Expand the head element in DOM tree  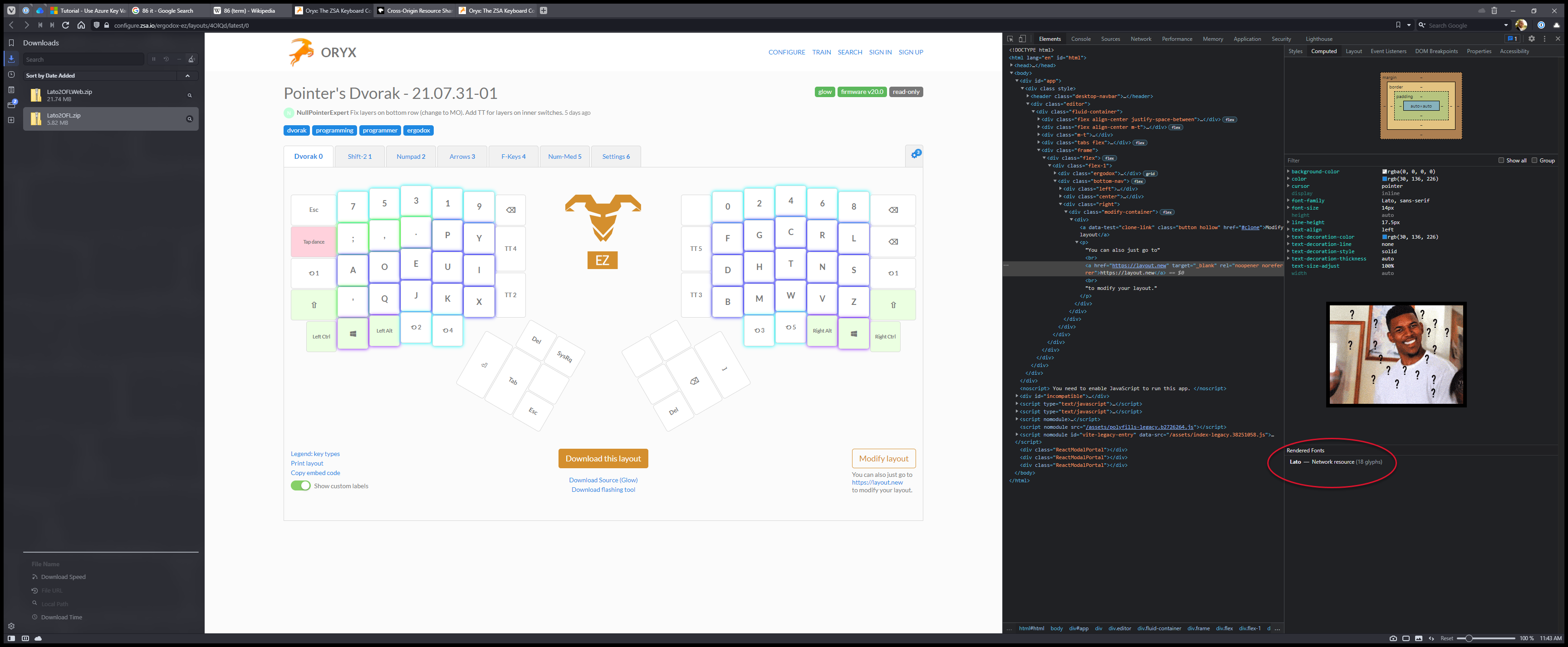(1012, 65)
